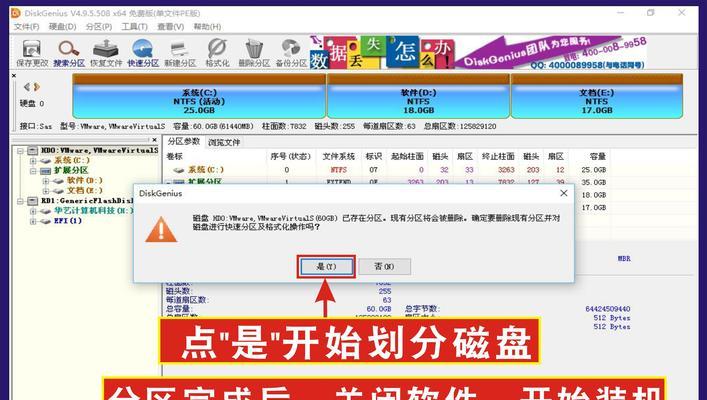Collapse the 扩展分区 tree node
This screenshot has height=400, width=707.
(x=33, y=171)
